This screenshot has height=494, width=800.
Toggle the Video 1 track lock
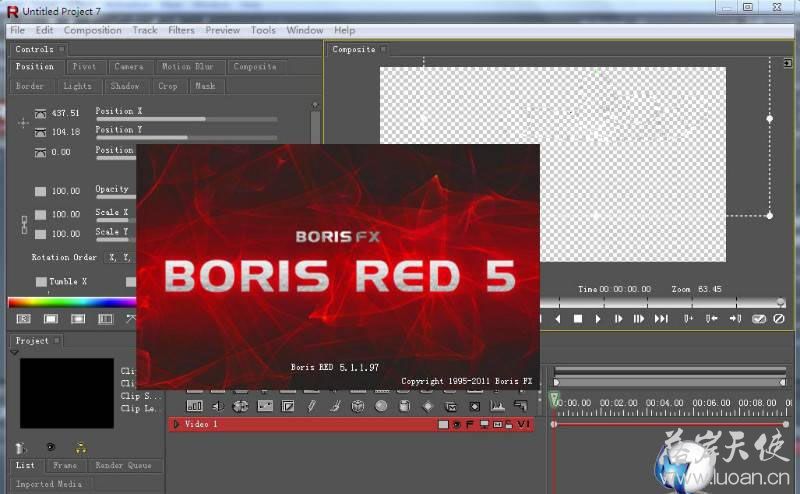pos(509,425)
